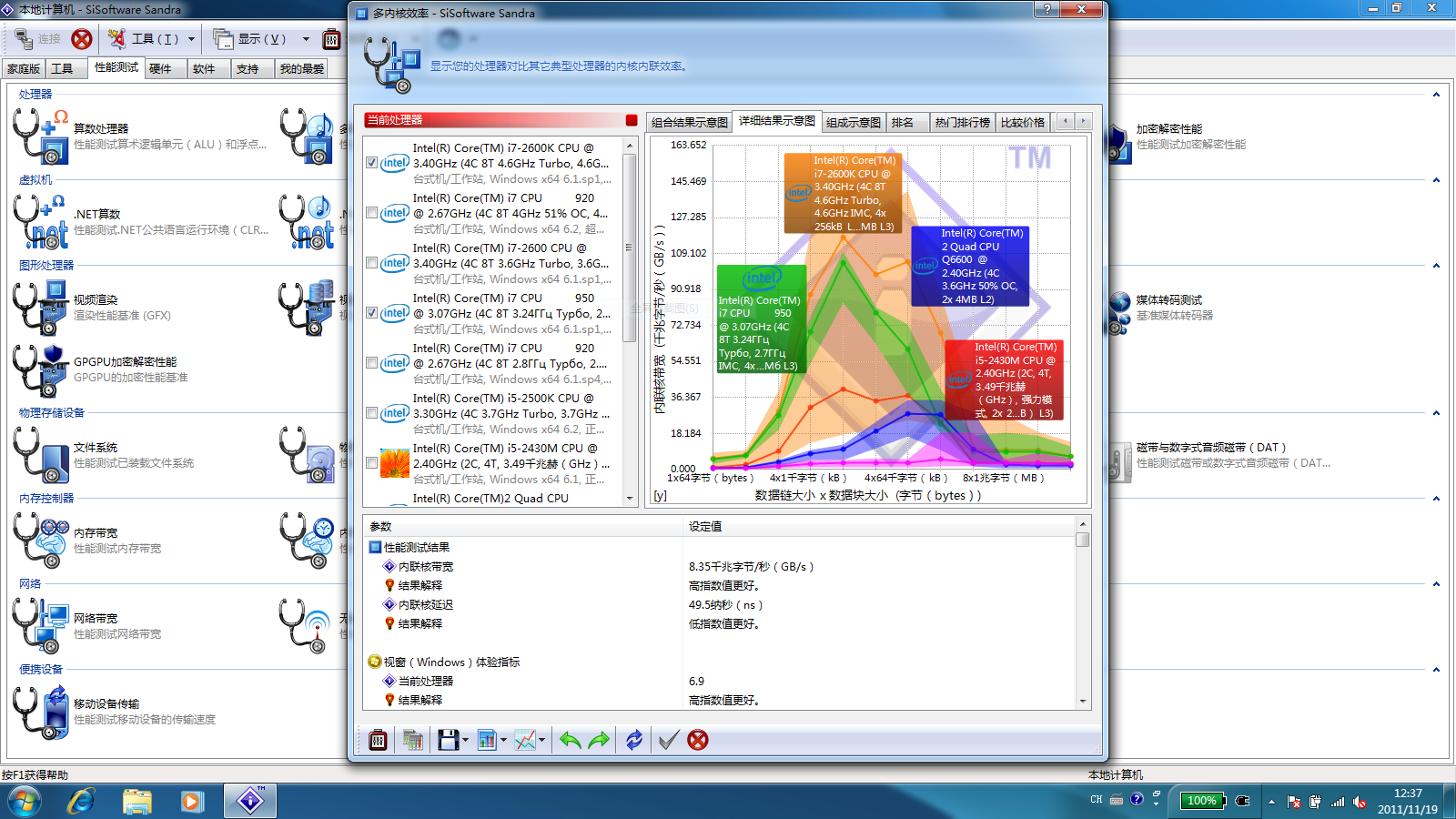The image size is (1456, 819).
Task: Open the 加密解密性能 module
Action: click(1178, 136)
